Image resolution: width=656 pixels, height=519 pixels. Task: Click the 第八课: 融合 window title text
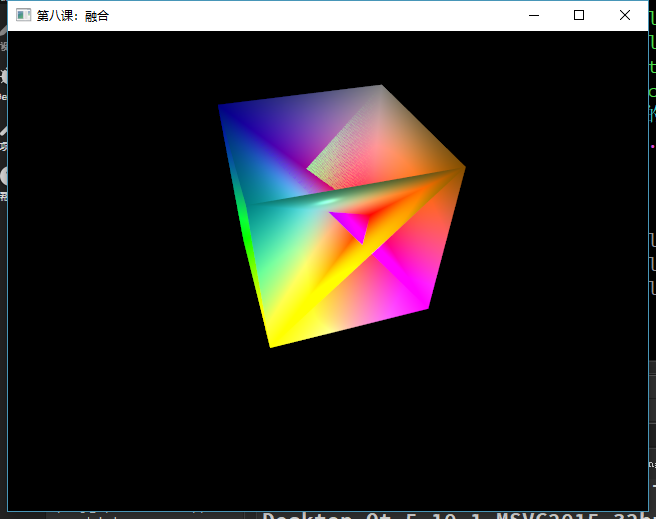click(73, 16)
